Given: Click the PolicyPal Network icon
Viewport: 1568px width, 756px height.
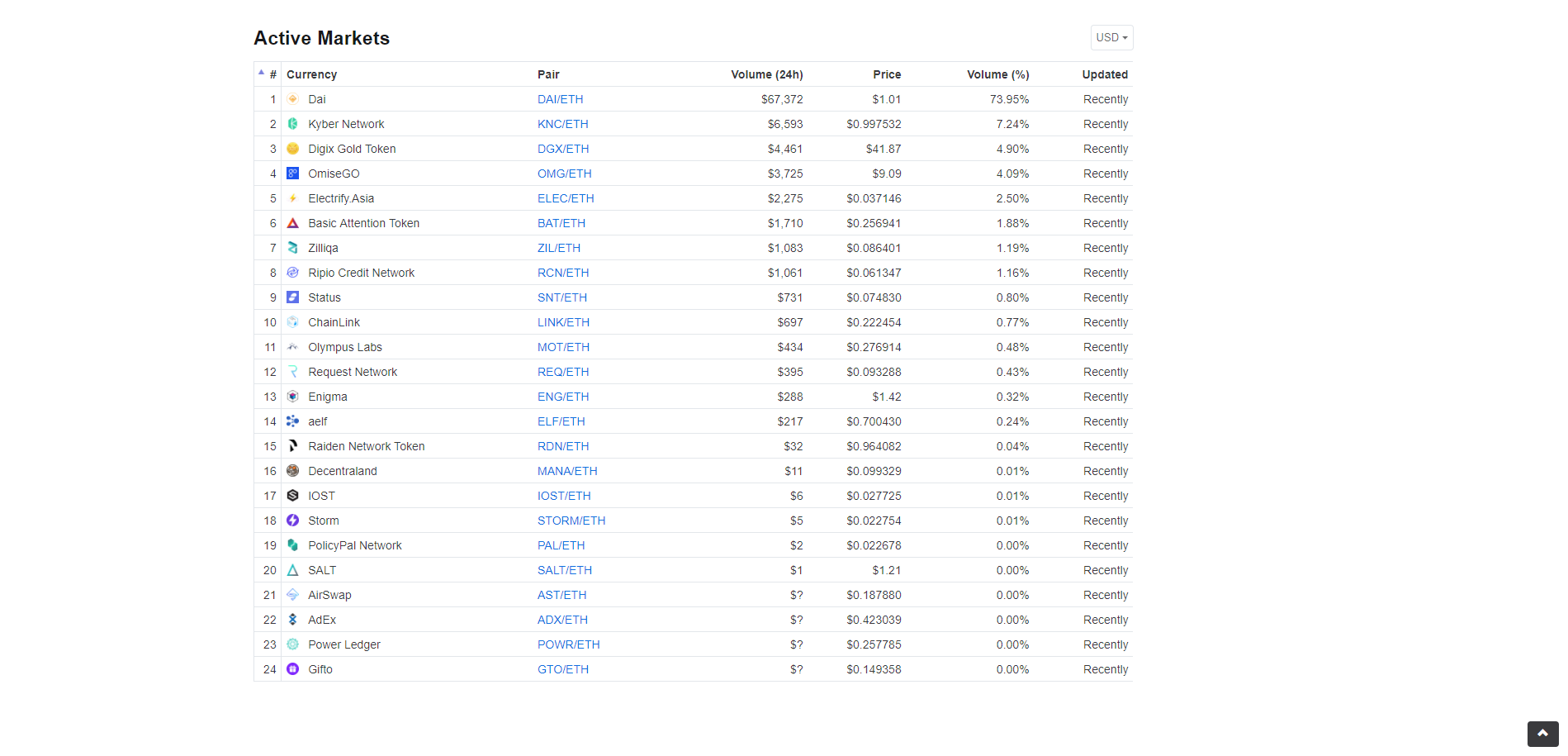Looking at the screenshot, I should [292, 545].
